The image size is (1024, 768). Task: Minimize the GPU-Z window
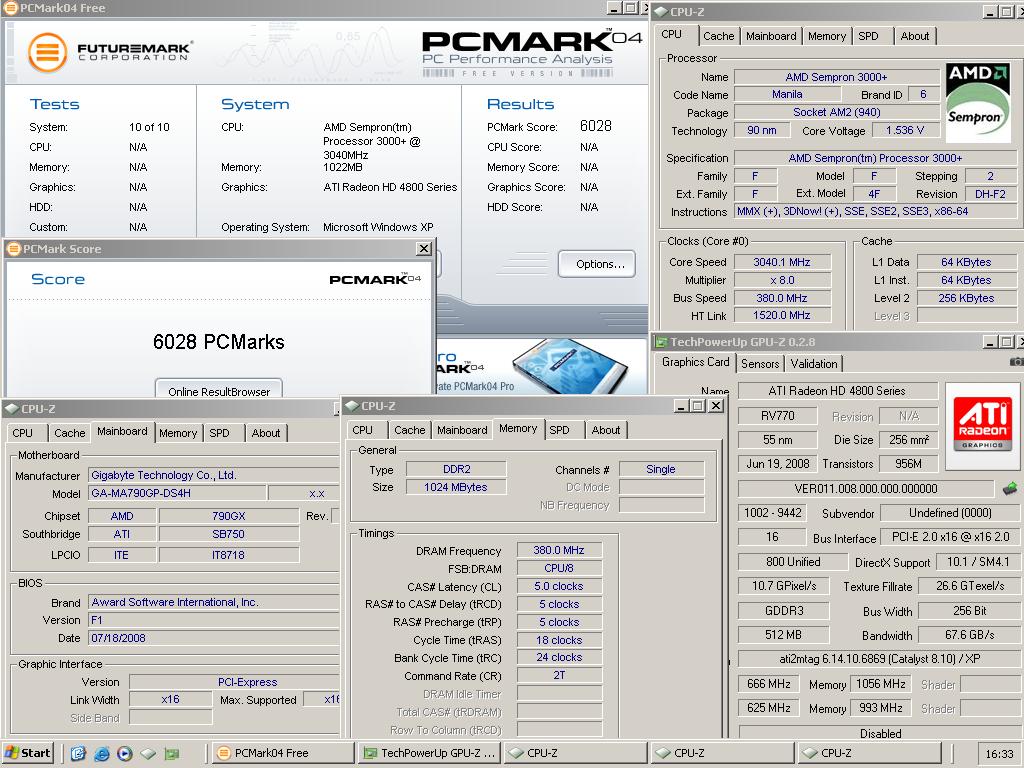991,342
